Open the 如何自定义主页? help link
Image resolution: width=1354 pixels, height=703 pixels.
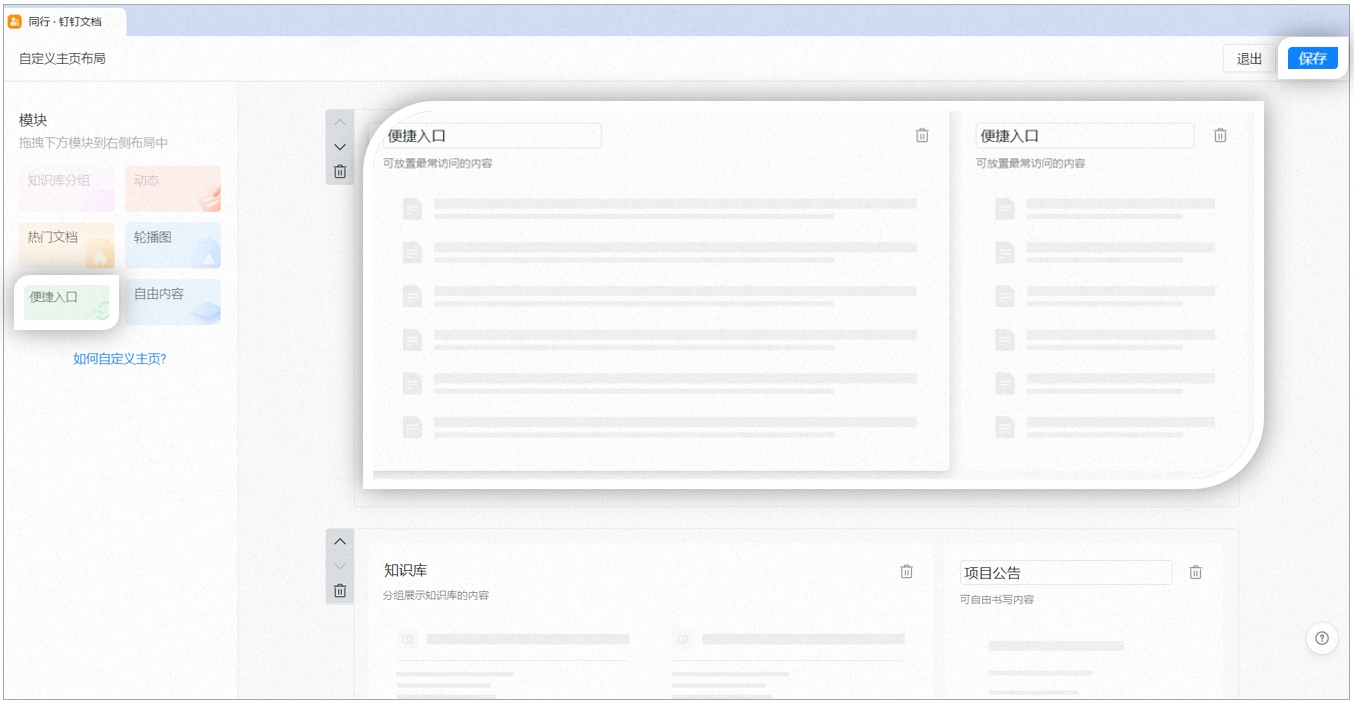click(x=120, y=358)
